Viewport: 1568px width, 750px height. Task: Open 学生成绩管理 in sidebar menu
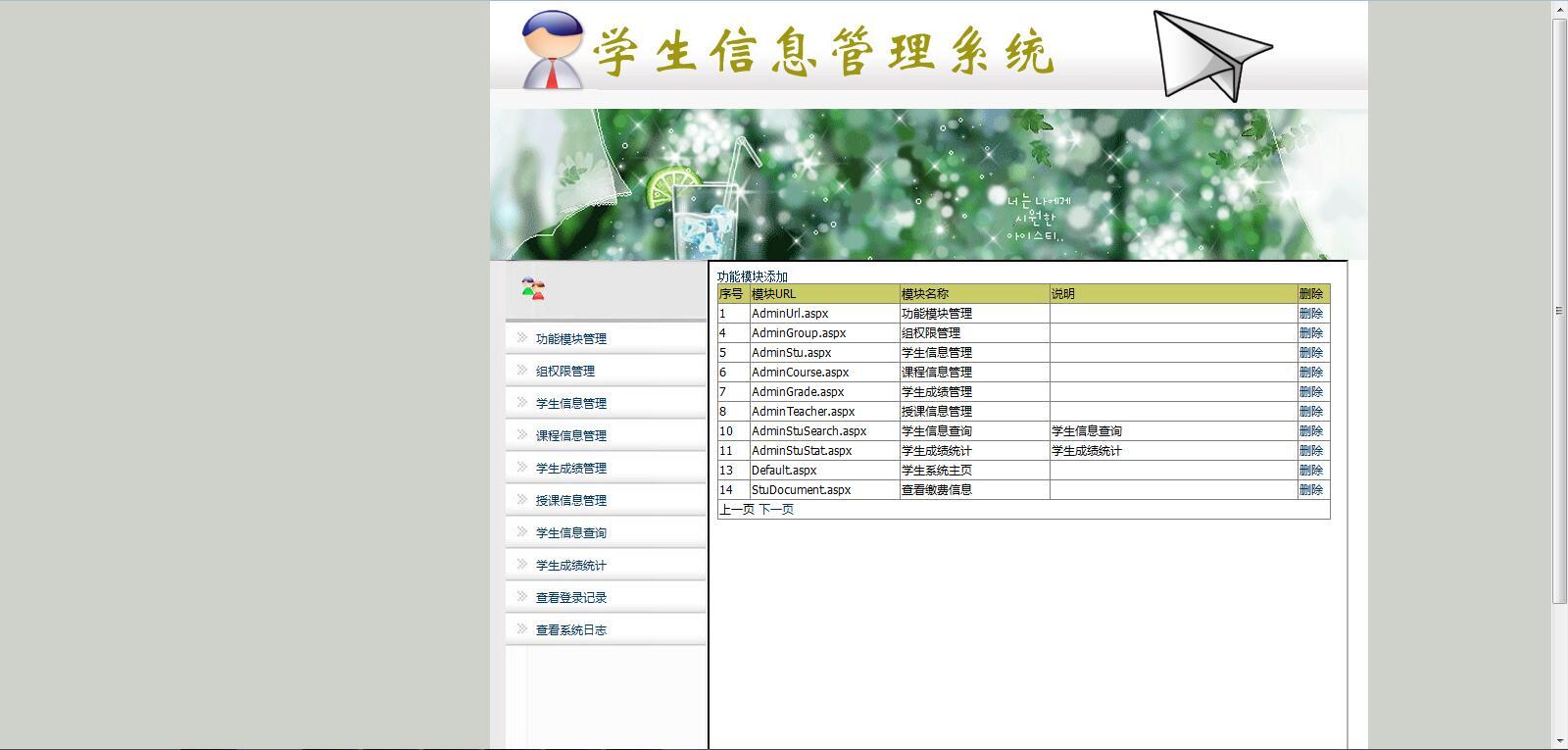pos(571,469)
